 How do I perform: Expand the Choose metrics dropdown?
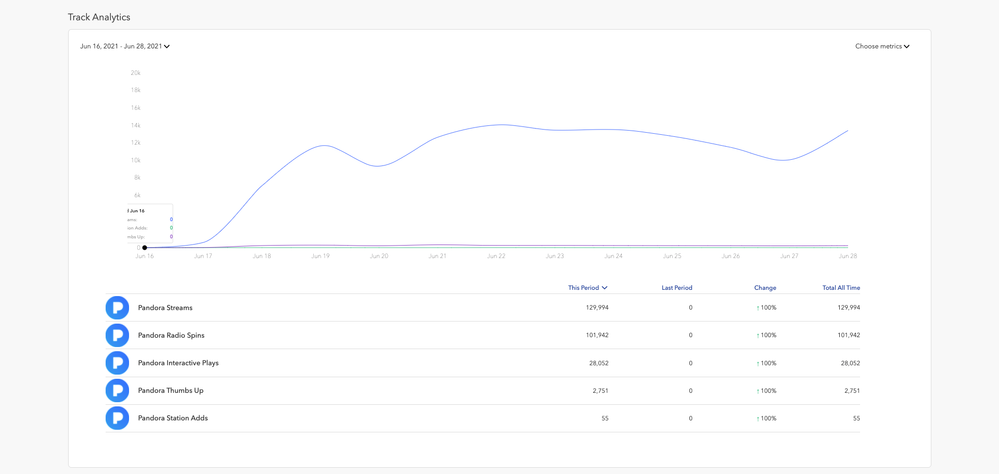pyautogui.click(x=882, y=46)
